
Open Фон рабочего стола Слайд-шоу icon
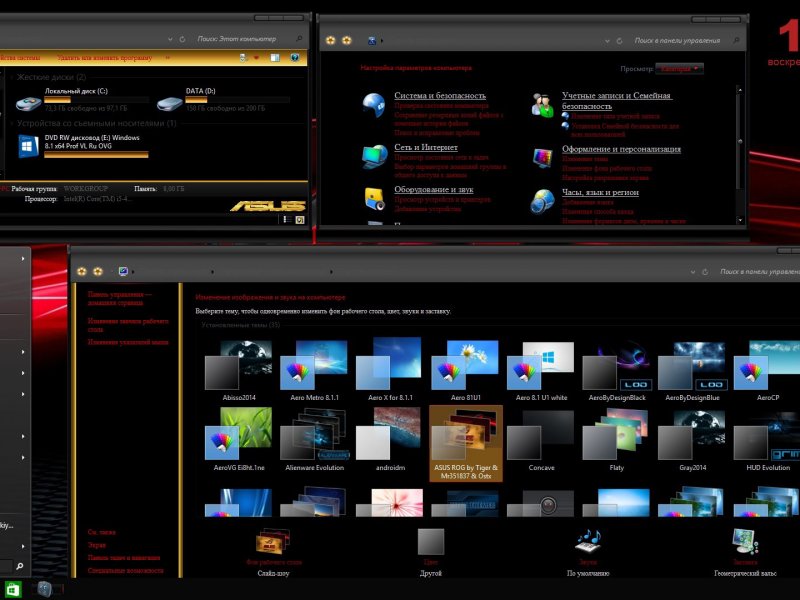(273, 542)
